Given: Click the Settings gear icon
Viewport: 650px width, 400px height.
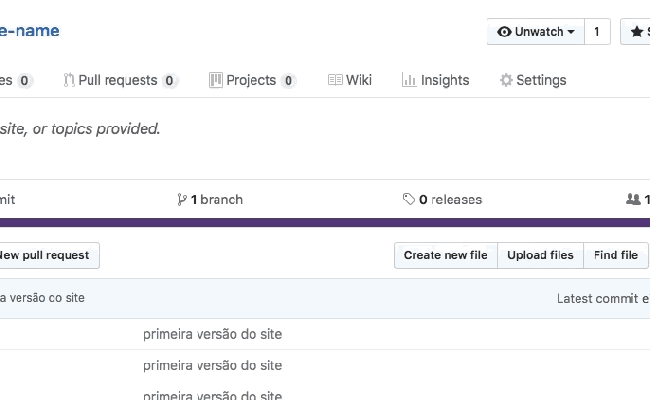Looking at the screenshot, I should (506, 80).
